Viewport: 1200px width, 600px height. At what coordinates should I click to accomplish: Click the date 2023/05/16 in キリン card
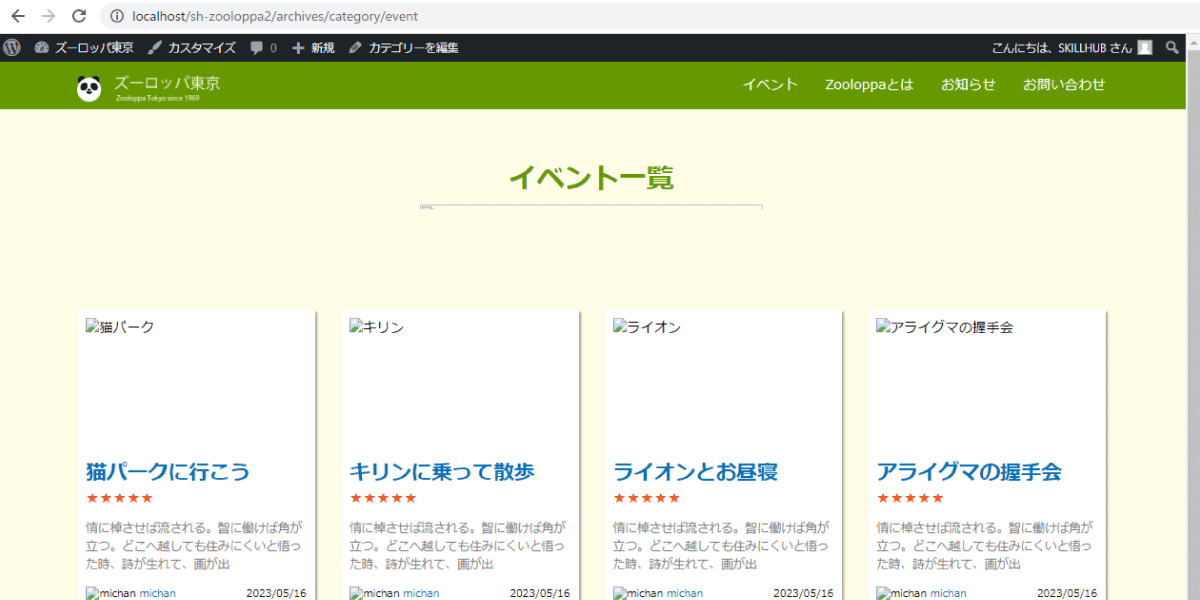pos(540,593)
